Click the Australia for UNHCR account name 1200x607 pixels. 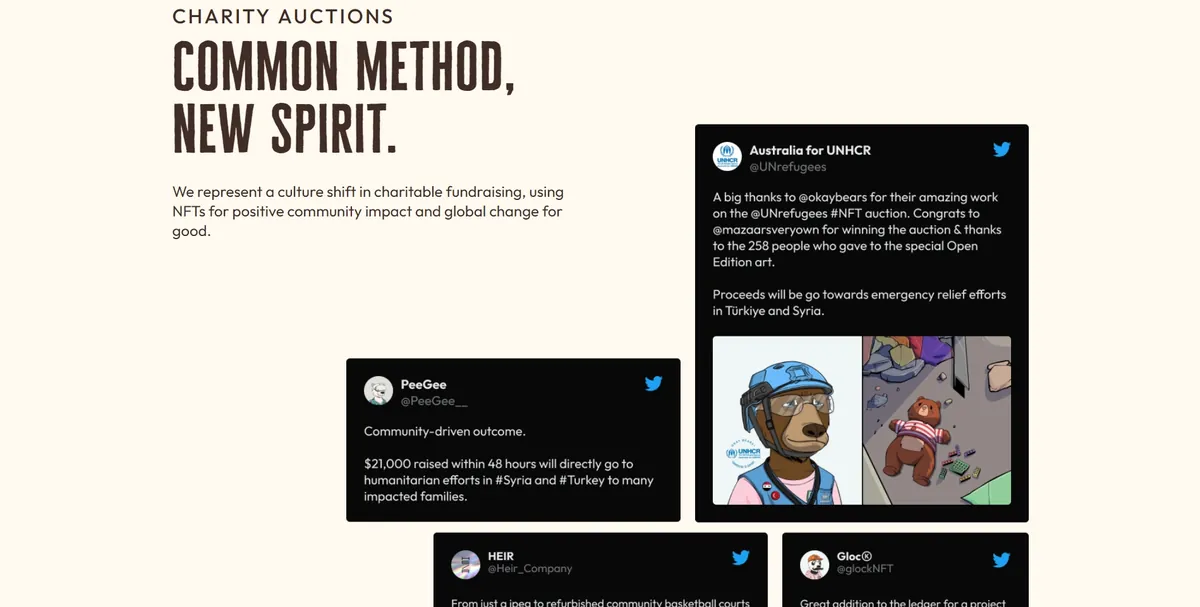pos(810,150)
